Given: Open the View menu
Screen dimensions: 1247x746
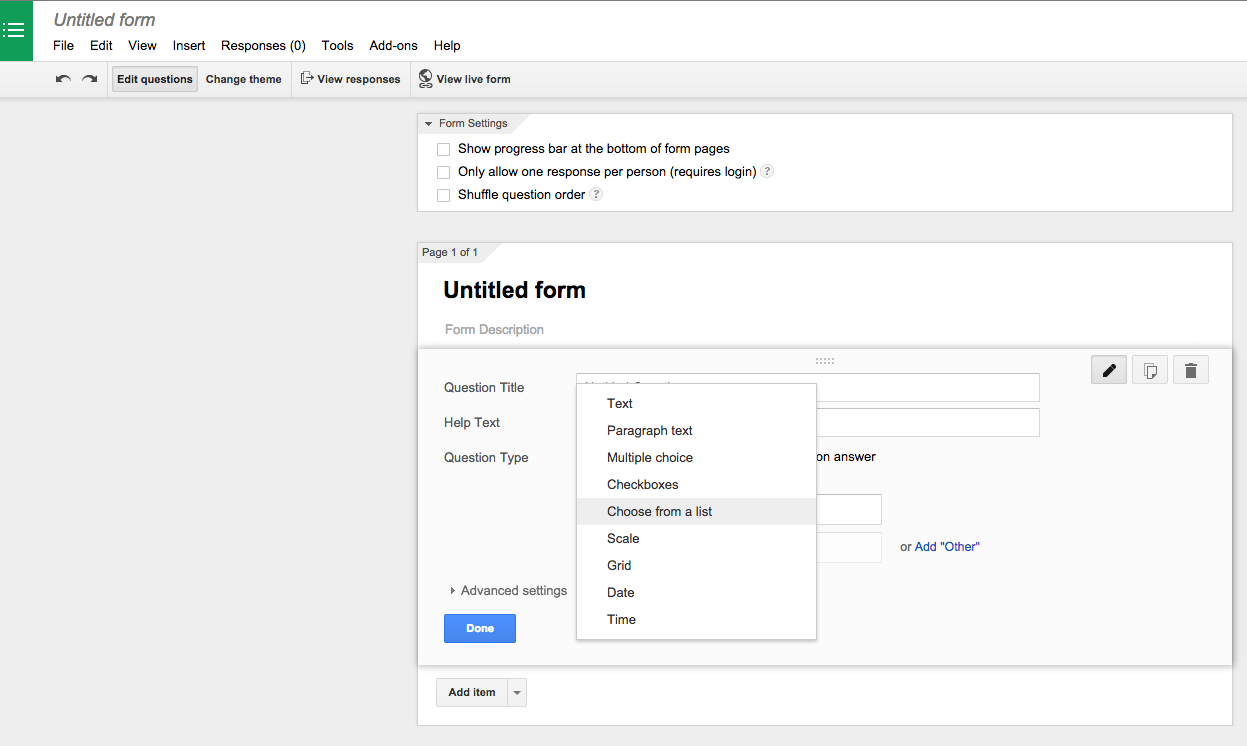Looking at the screenshot, I should [143, 45].
